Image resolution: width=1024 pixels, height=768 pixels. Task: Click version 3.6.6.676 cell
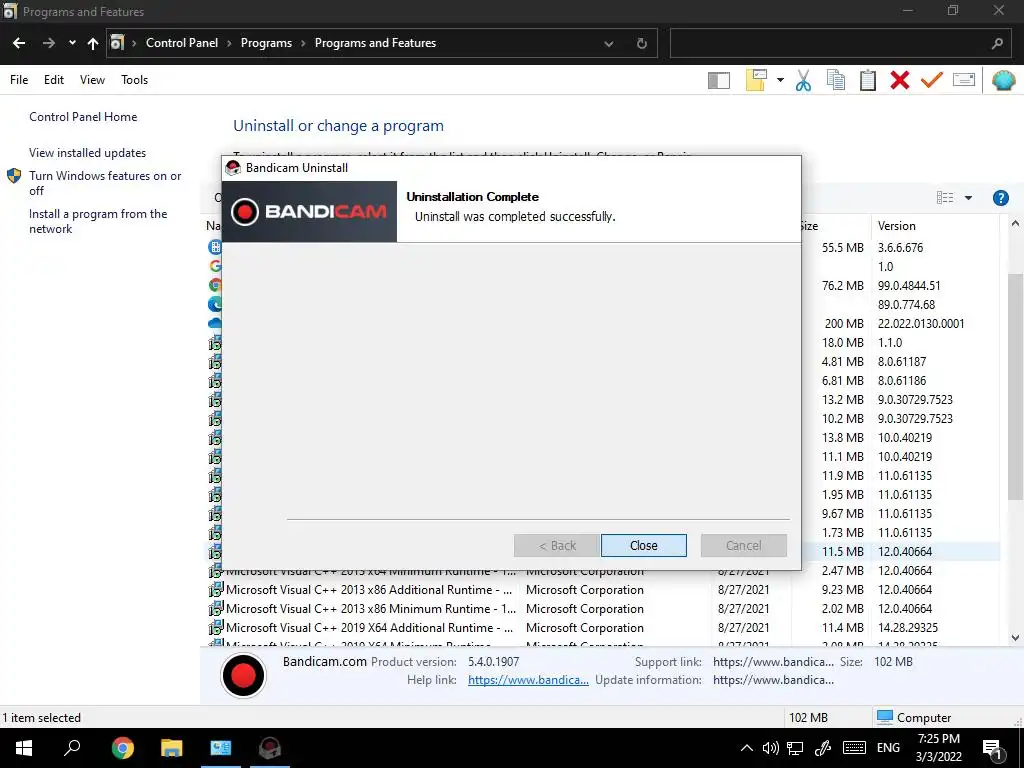pos(901,248)
